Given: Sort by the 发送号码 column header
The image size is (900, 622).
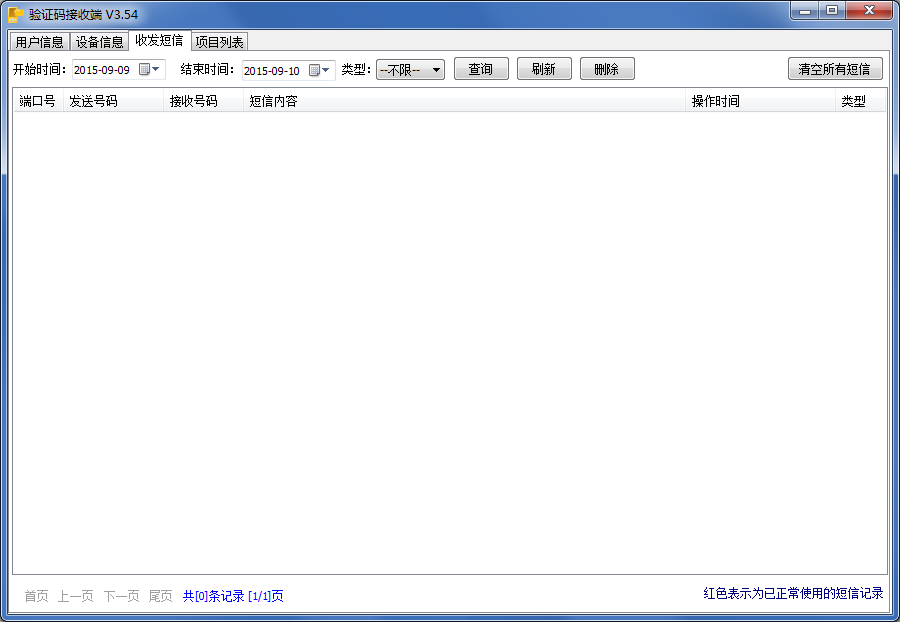Looking at the screenshot, I should coord(113,101).
